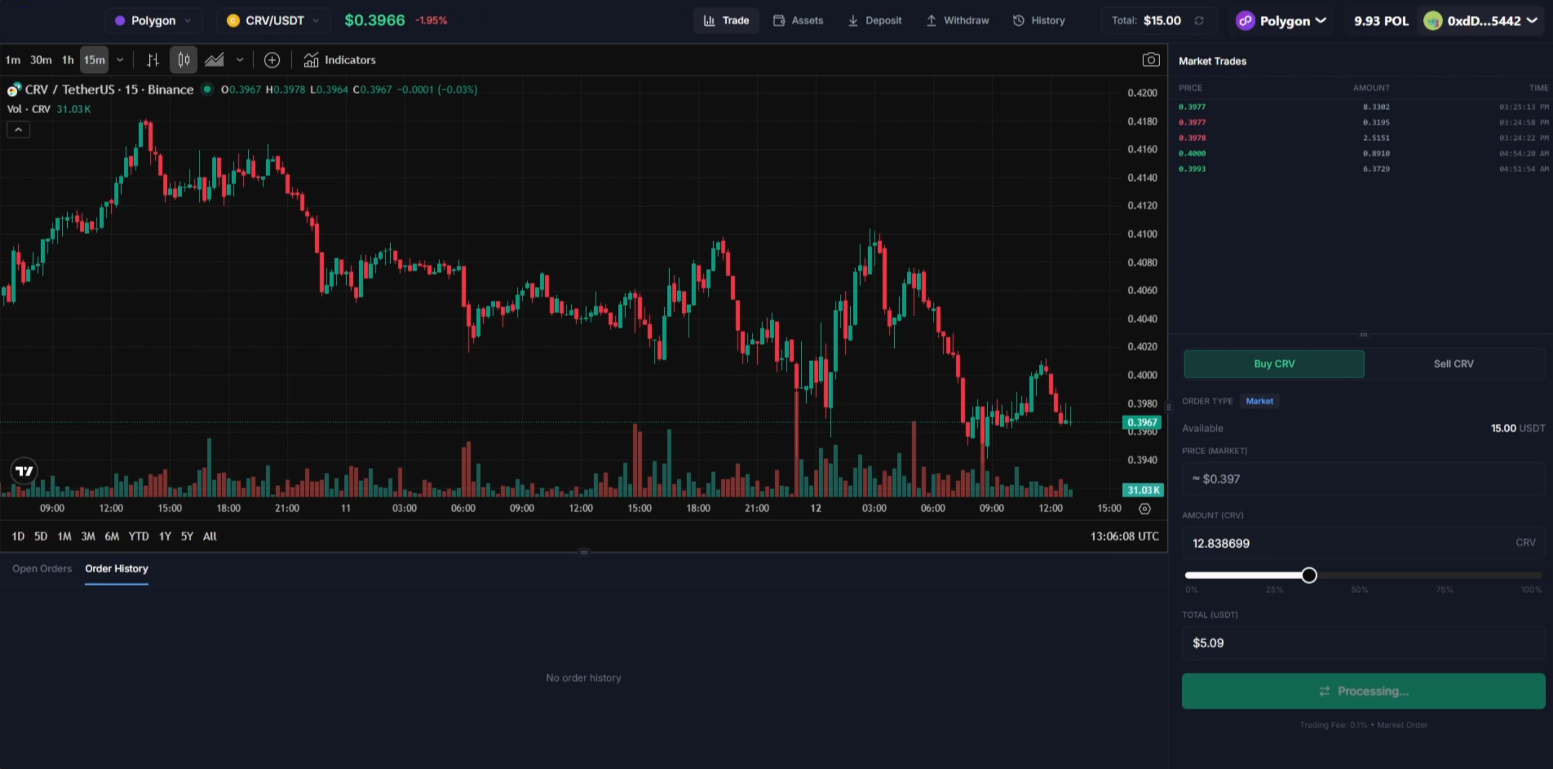Switch to the Sell CRV toggle
Screen dimensions: 1553x769
tap(1453, 363)
